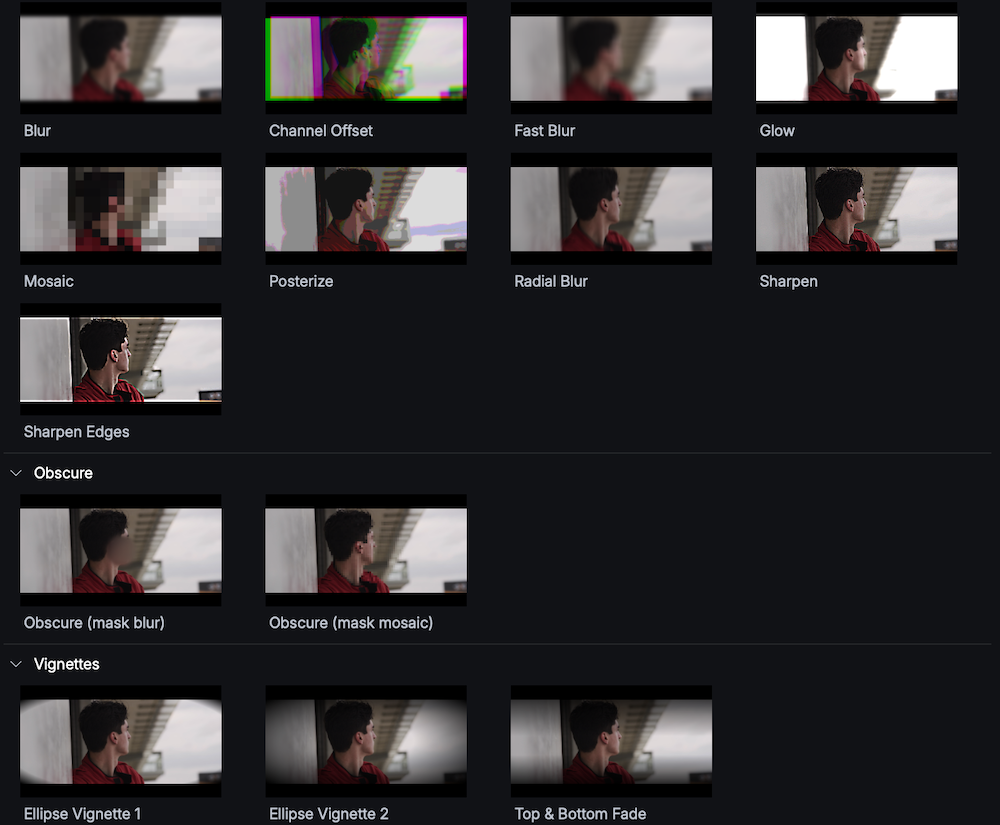Screen dimensions: 1000x825
Task: Collapse the Obscure section chevron
Action: pos(16,473)
